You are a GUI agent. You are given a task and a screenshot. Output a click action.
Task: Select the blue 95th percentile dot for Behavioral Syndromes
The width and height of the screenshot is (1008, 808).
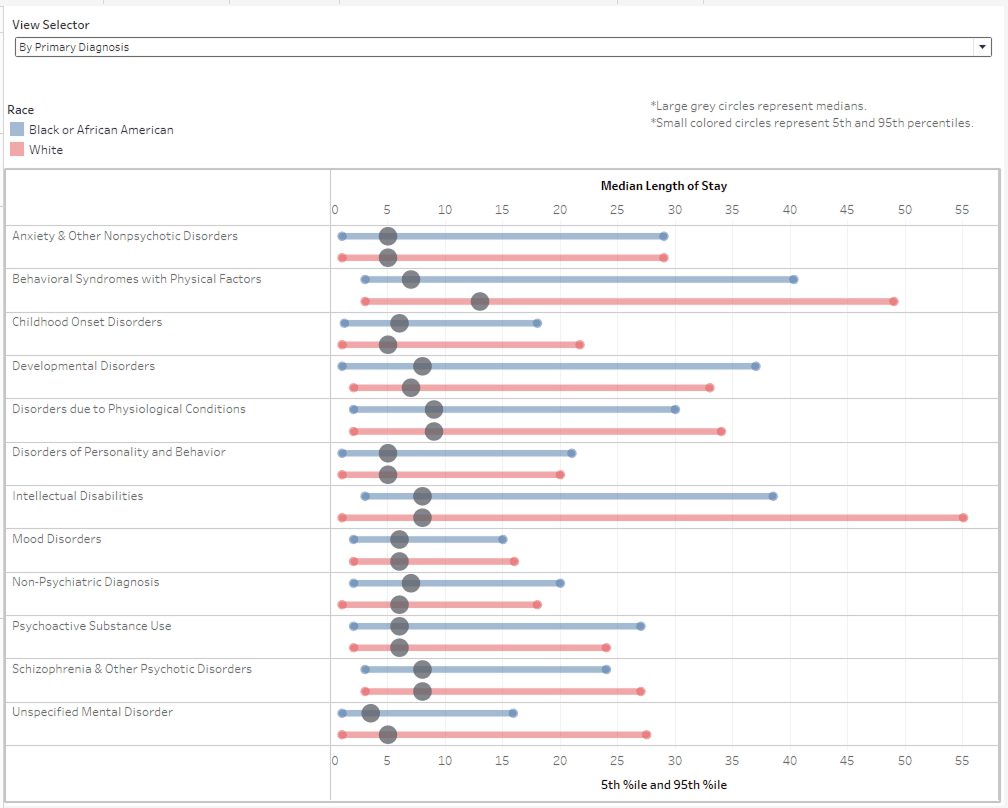click(x=793, y=279)
